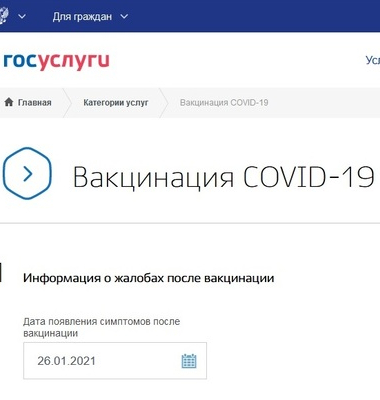Expand the chevron next to the emblem

[x=22, y=16]
